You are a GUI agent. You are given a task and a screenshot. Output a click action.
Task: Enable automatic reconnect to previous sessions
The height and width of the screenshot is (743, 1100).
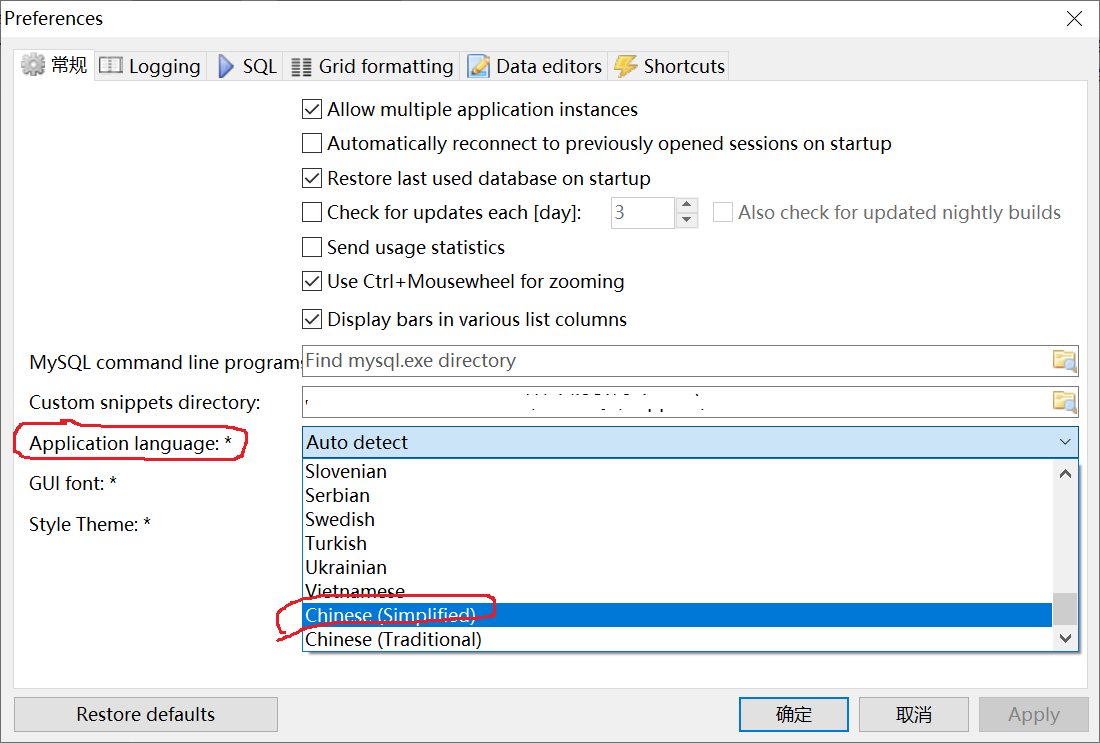pos(311,143)
